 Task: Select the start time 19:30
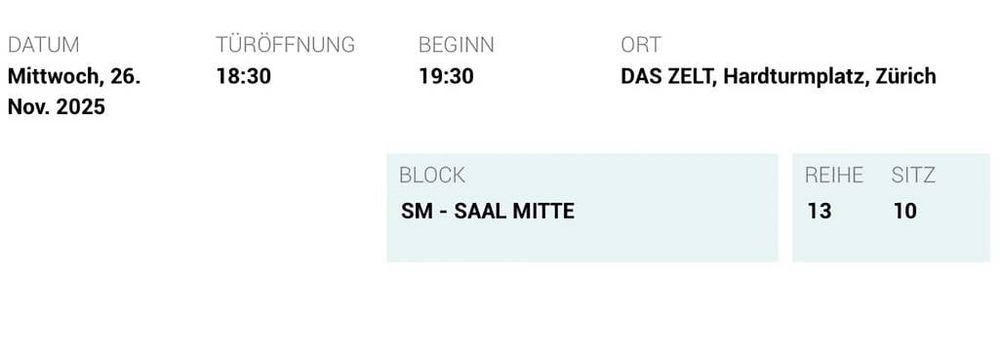pos(446,77)
